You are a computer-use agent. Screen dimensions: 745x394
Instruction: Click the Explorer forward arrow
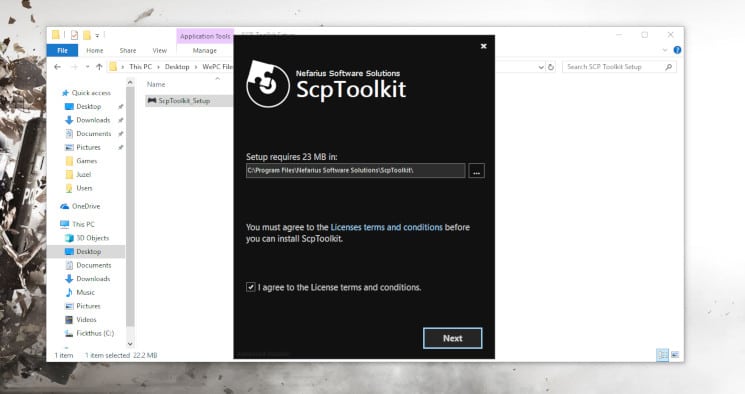[75, 67]
